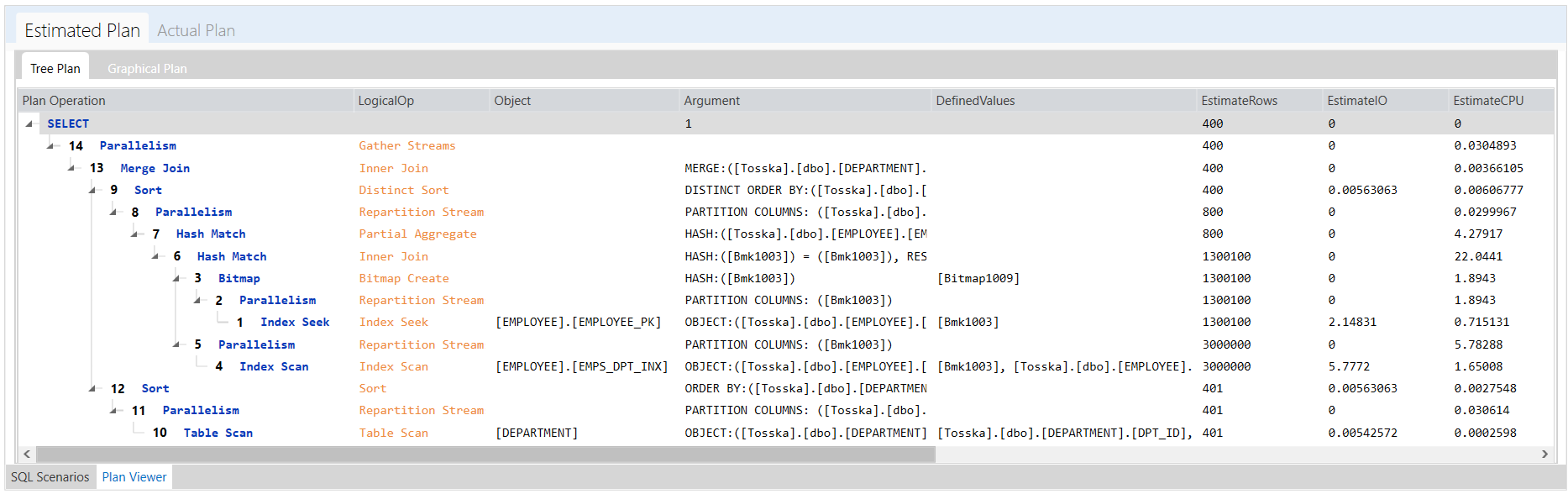
Task: Select the Index Scan operation row
Action: tap(785, 366)
